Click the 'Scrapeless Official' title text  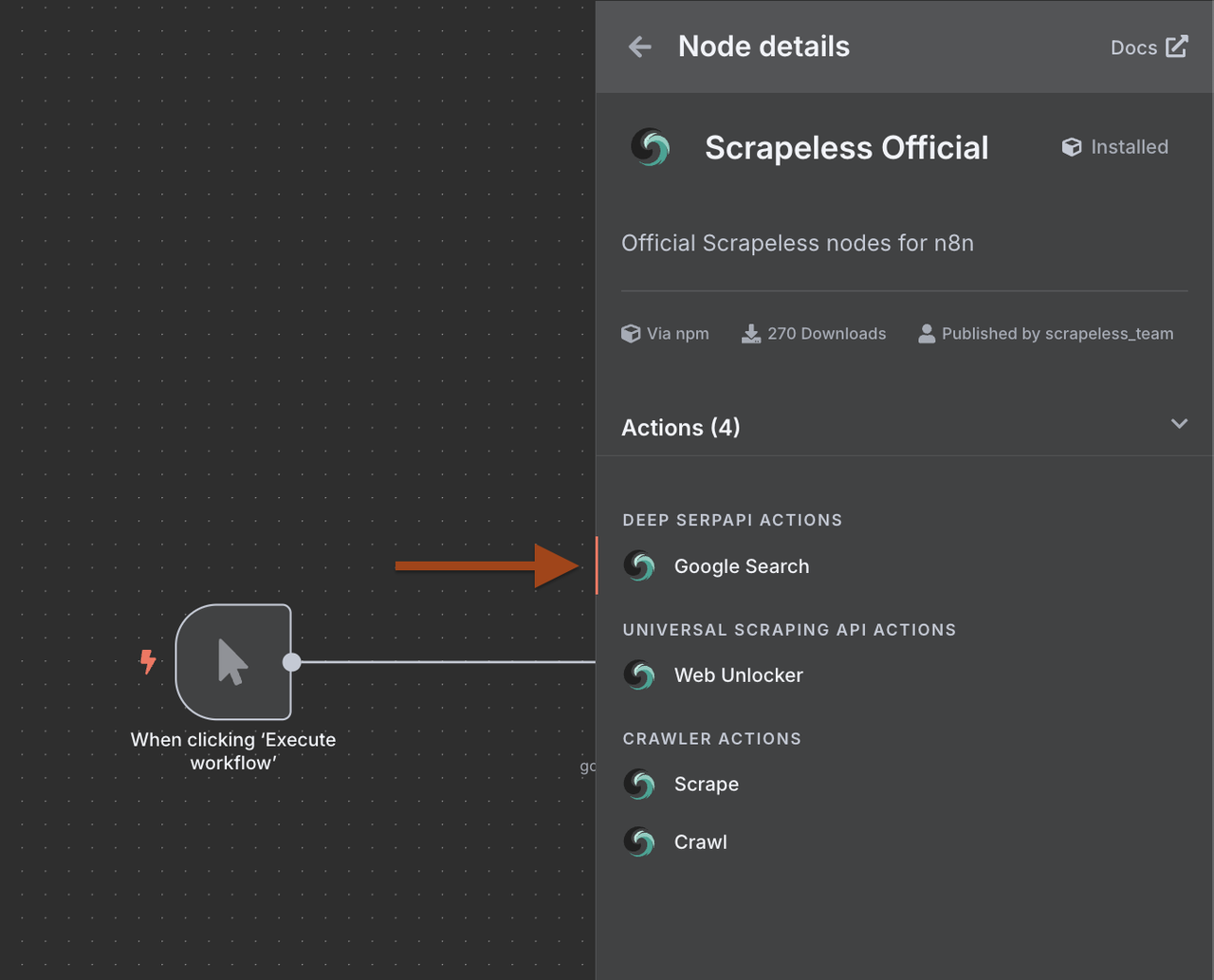coord(847,148)
